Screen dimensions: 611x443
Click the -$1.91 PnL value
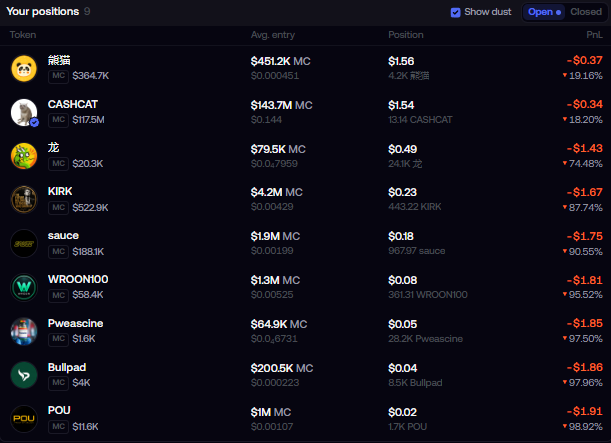pyautogui.click(x=585, y=411)
